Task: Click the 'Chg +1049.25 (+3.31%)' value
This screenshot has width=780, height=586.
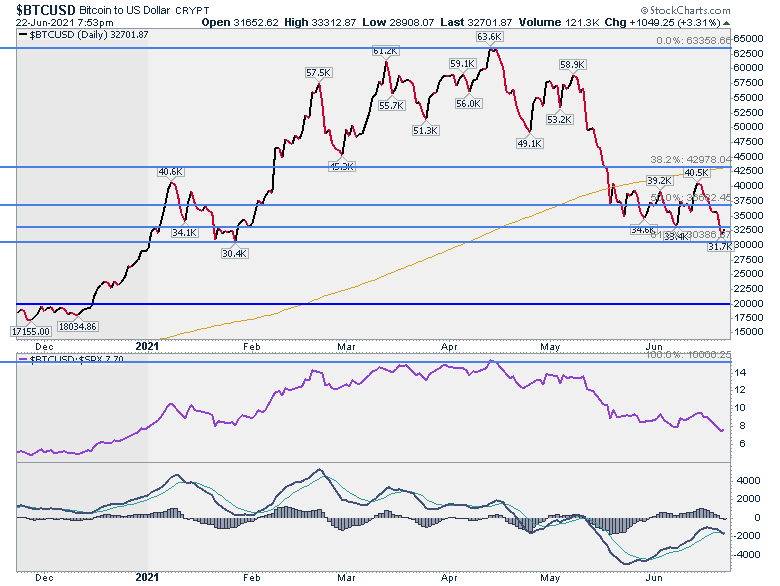Action: (663, 22)
